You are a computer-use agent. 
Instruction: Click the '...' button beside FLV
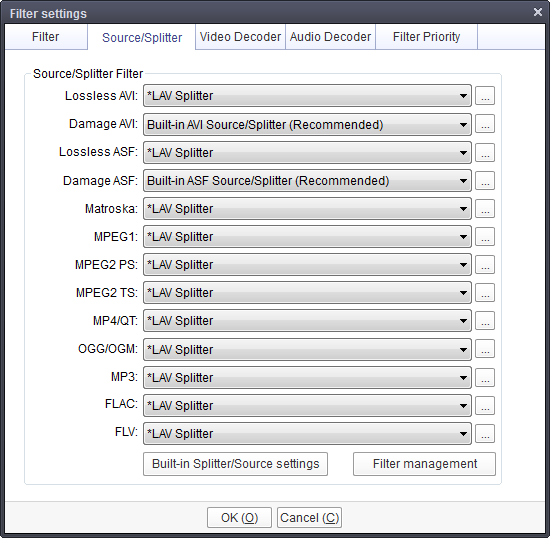pos(485,433)
